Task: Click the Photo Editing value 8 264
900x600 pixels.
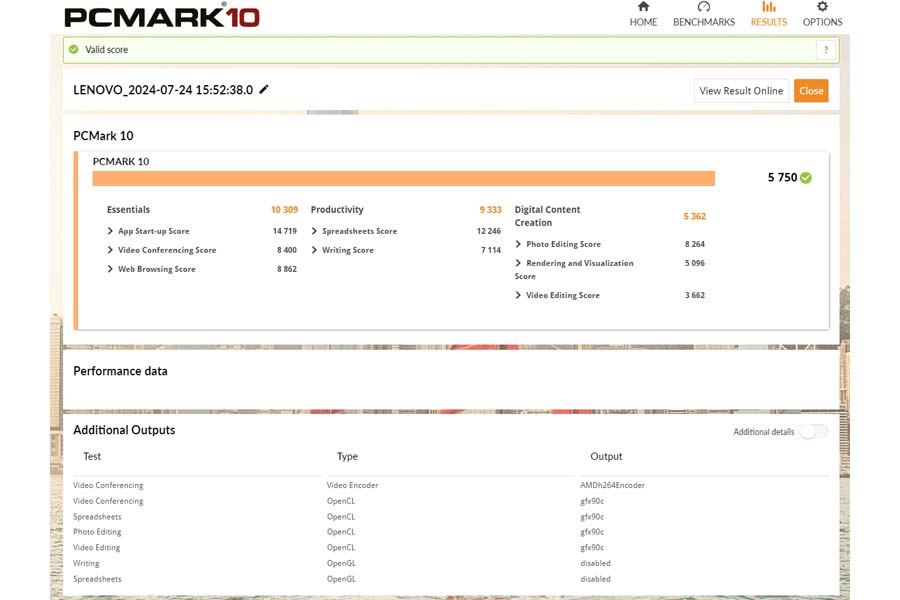Action: (695, 244)
